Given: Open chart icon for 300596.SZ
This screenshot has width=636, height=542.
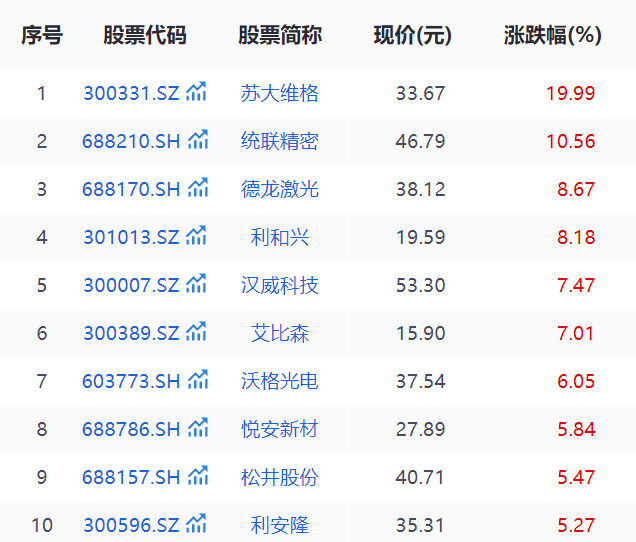Looking at the screenshot, I should [x=197, y=524].
